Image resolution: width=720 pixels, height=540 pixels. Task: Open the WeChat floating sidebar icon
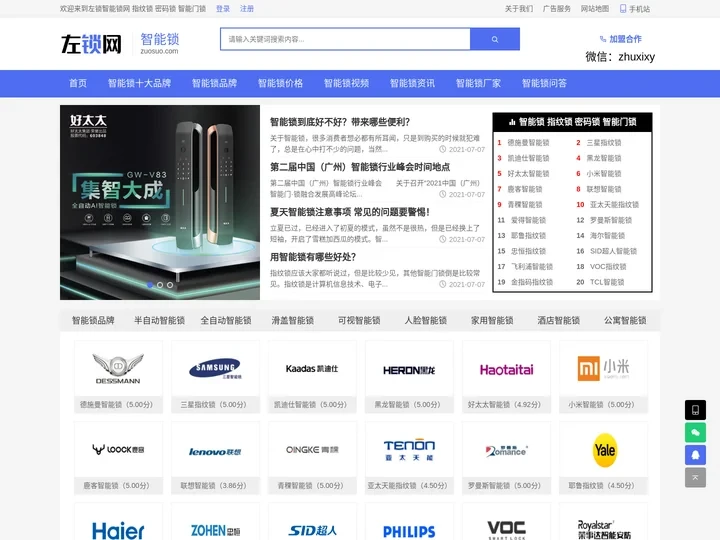click(695, 433)
